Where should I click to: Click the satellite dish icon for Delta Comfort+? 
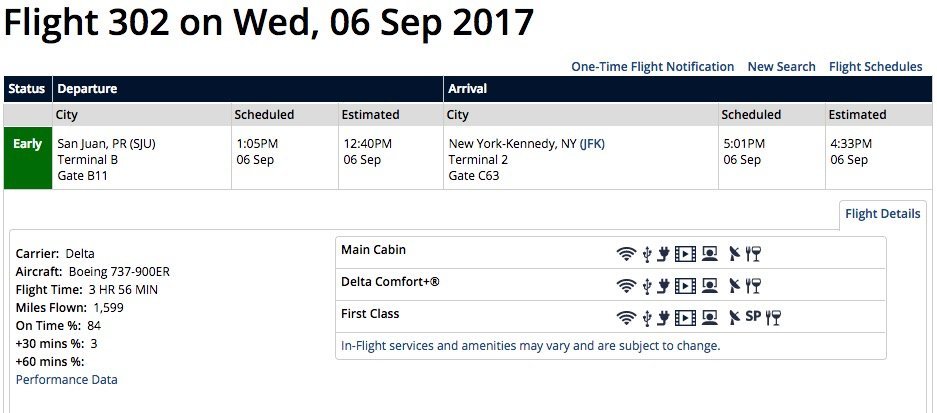point(735,286)
